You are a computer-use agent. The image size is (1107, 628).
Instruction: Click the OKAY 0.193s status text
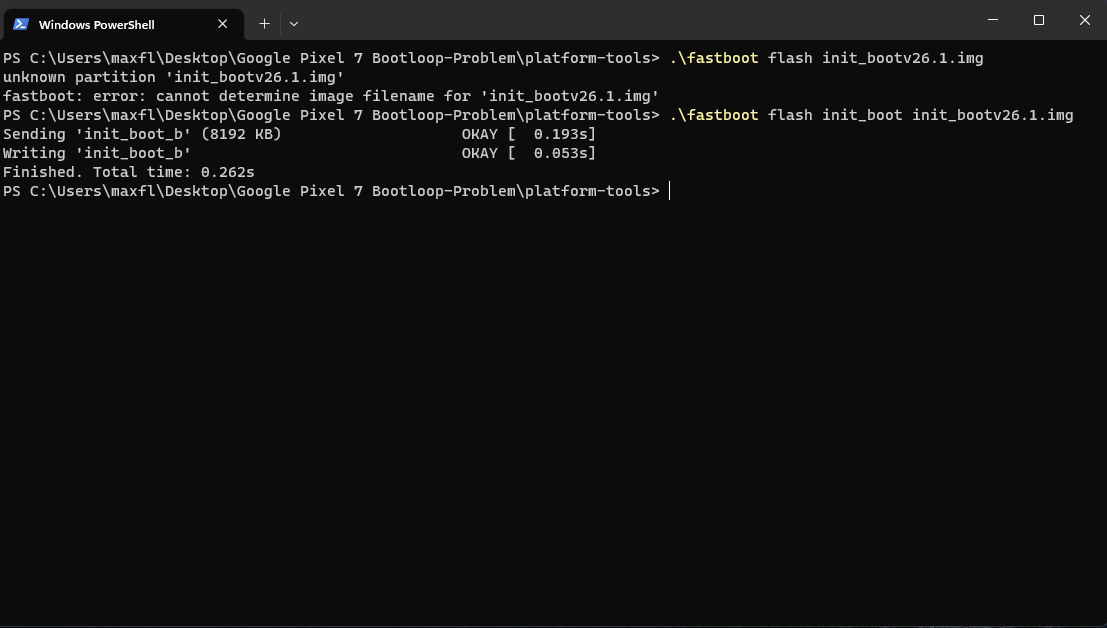528,134
